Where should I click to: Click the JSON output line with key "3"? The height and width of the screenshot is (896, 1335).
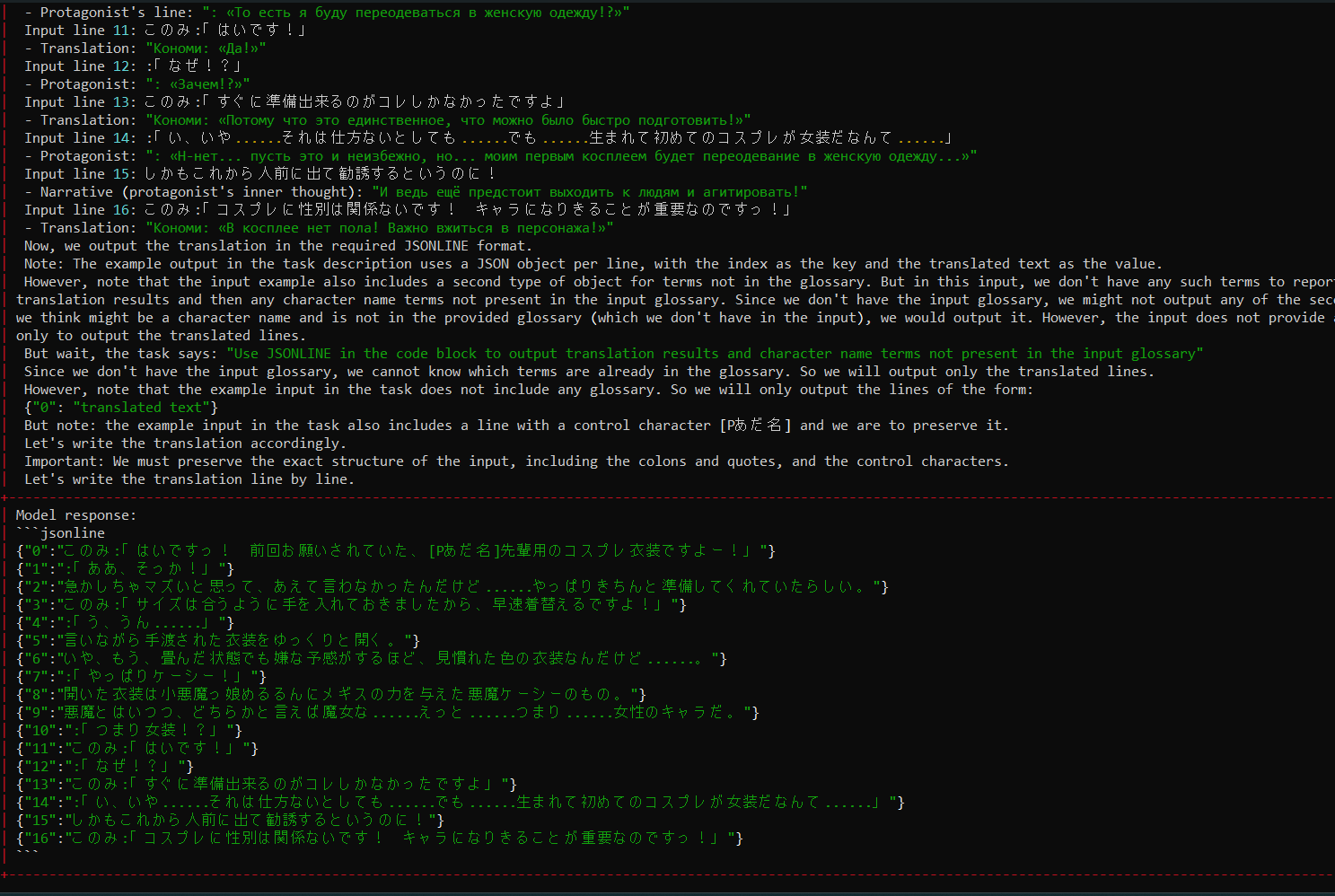(351, 605)
